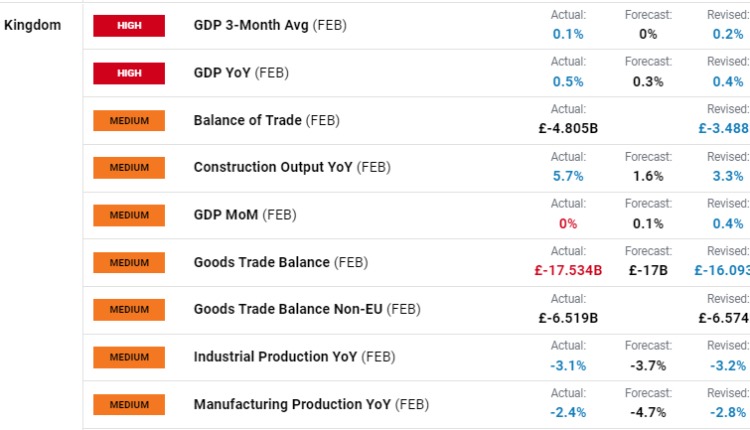Select the -4.7% Manufacturing Production forecast

point(648,412)
